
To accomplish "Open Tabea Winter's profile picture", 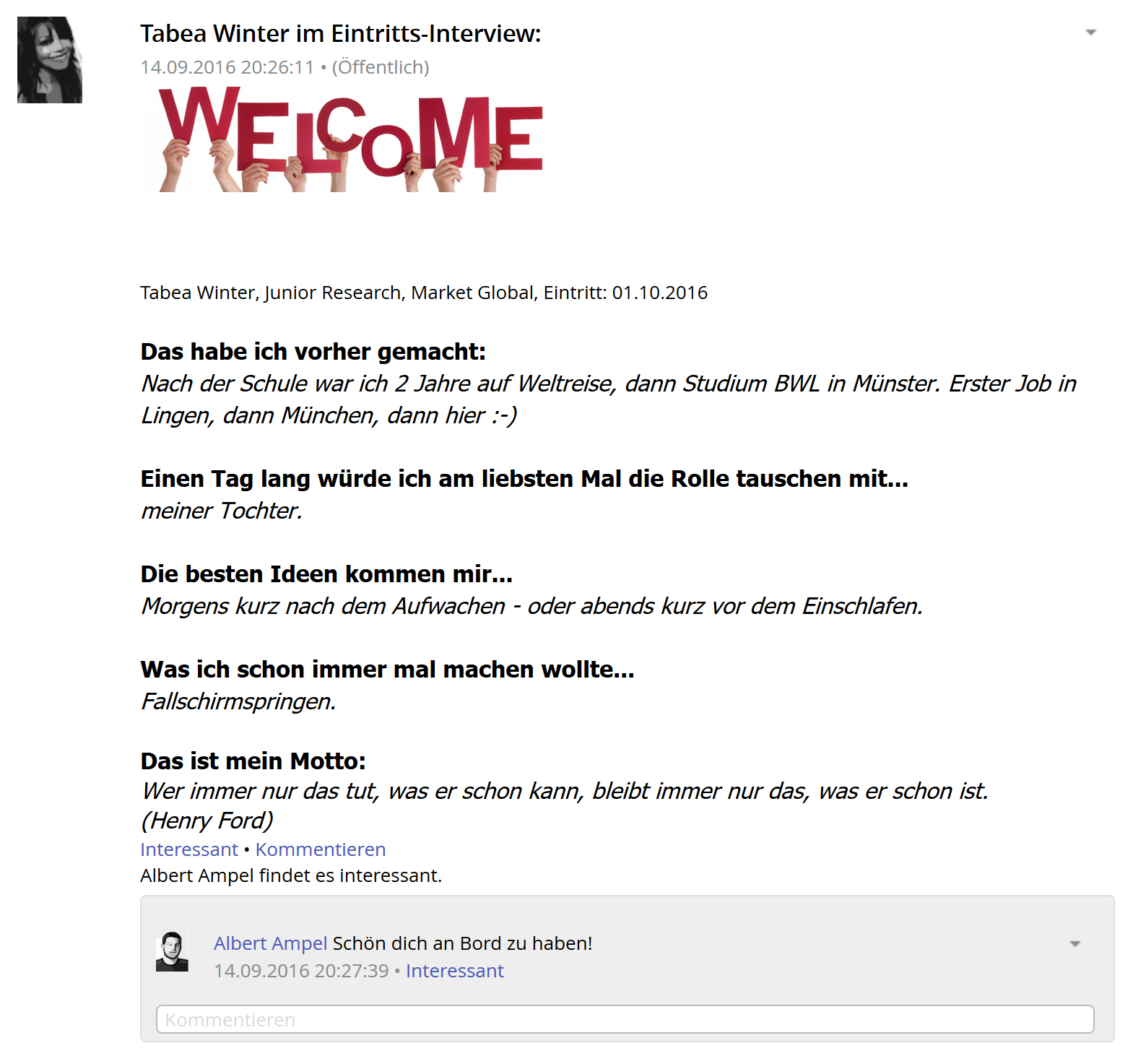I will [x=50, y=60].
